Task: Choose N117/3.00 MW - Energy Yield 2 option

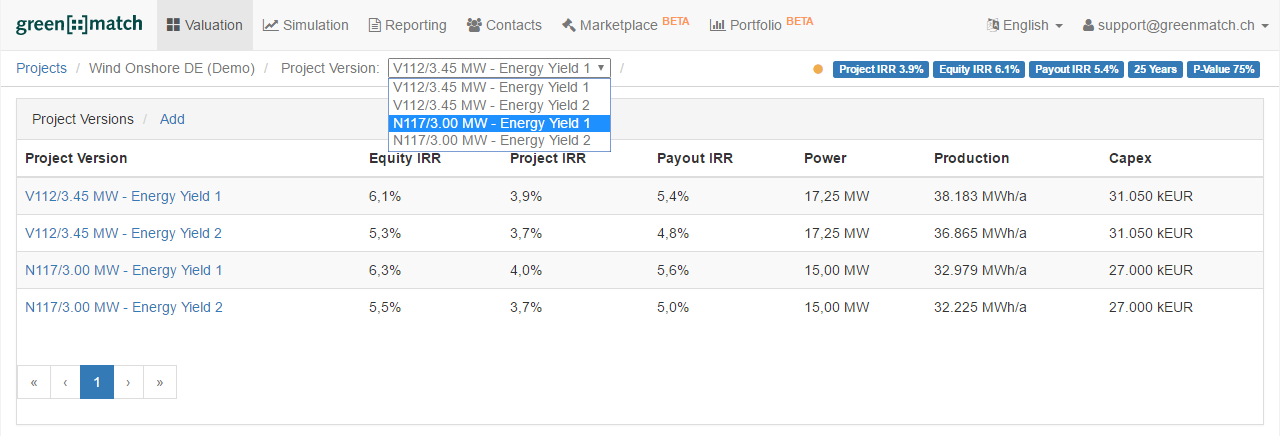Action: coord(491,141)
